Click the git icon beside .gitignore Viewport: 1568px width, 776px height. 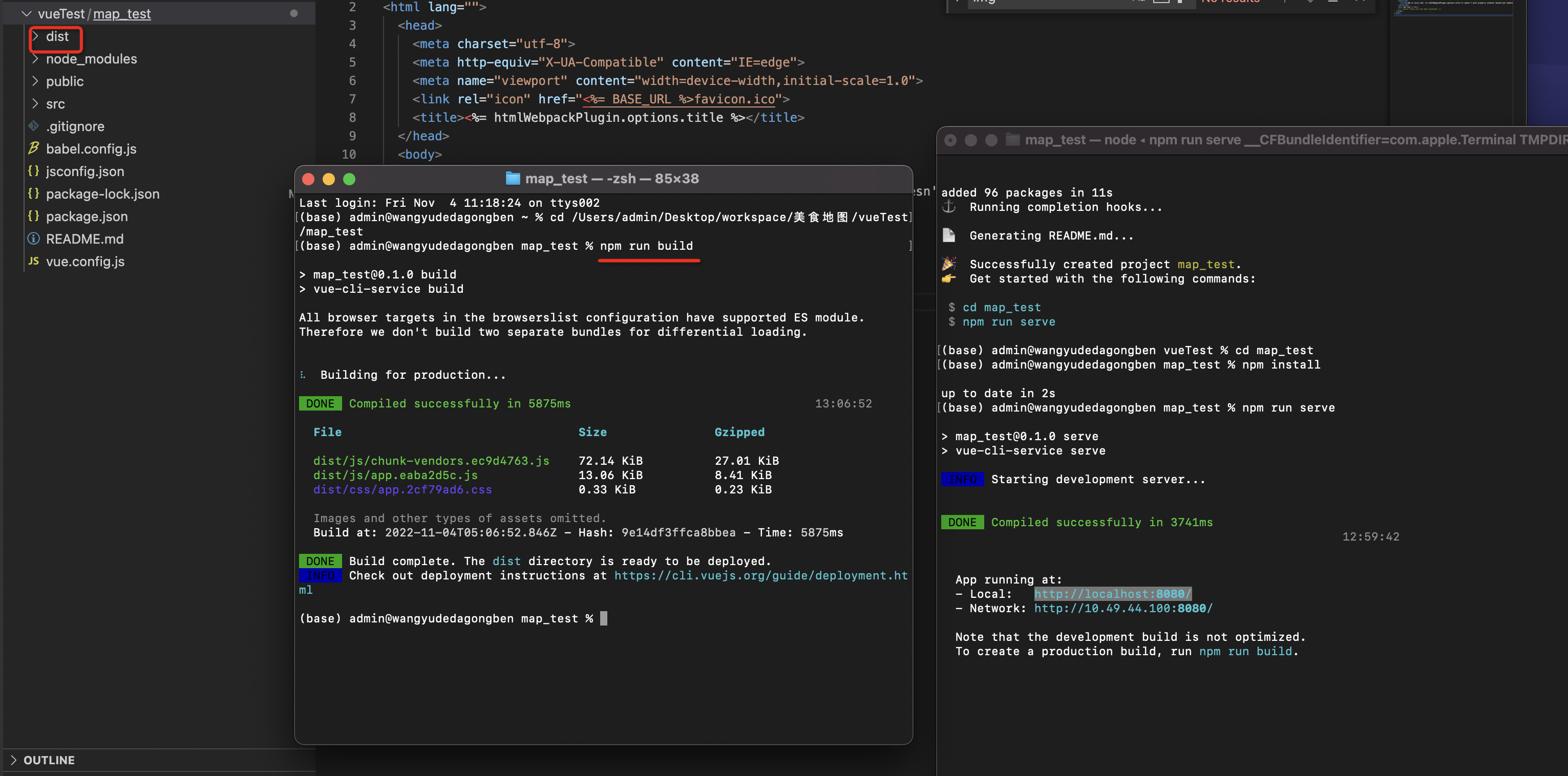click(x=33, y=126)
